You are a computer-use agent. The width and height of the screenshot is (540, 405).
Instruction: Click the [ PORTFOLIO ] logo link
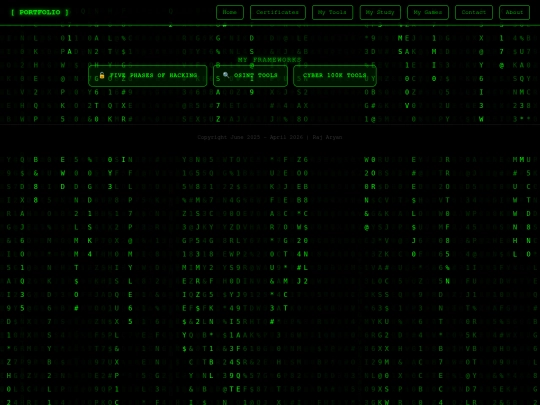pyautogui.click(x=40, y=12)
